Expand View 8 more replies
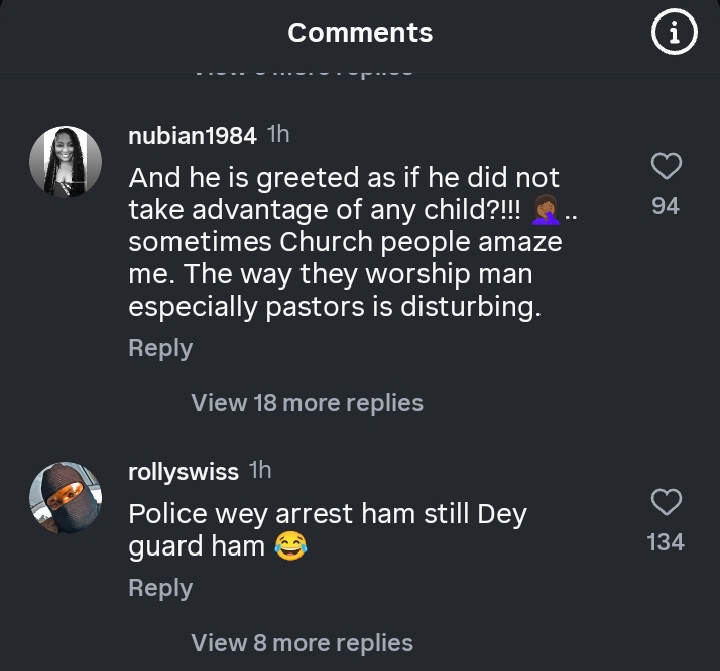The width and height of the screenshot is (720, 671). click(301, 643)
